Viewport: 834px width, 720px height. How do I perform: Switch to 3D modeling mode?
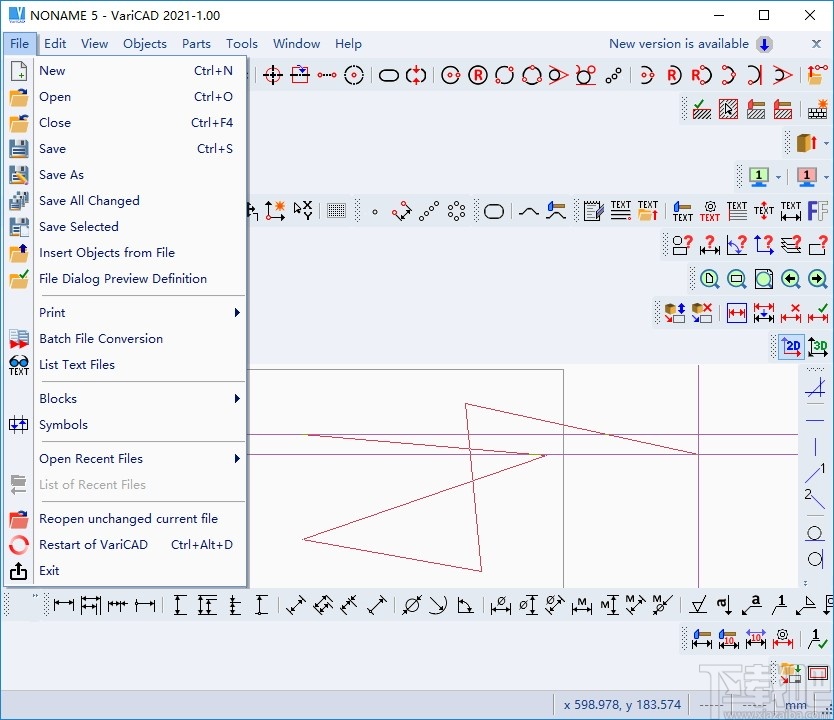tap(818, 347)
